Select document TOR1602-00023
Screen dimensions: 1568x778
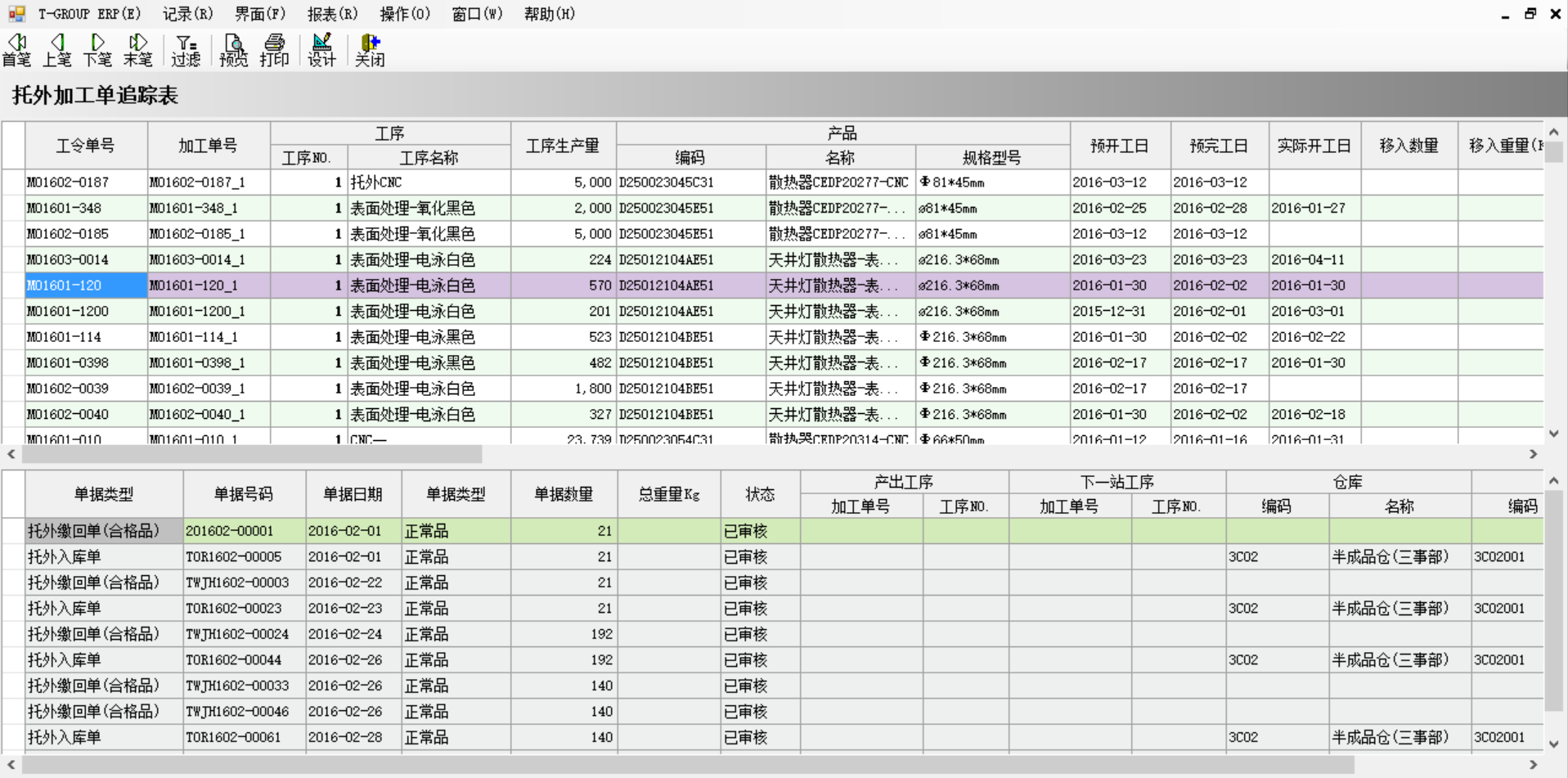coord(244,609)
